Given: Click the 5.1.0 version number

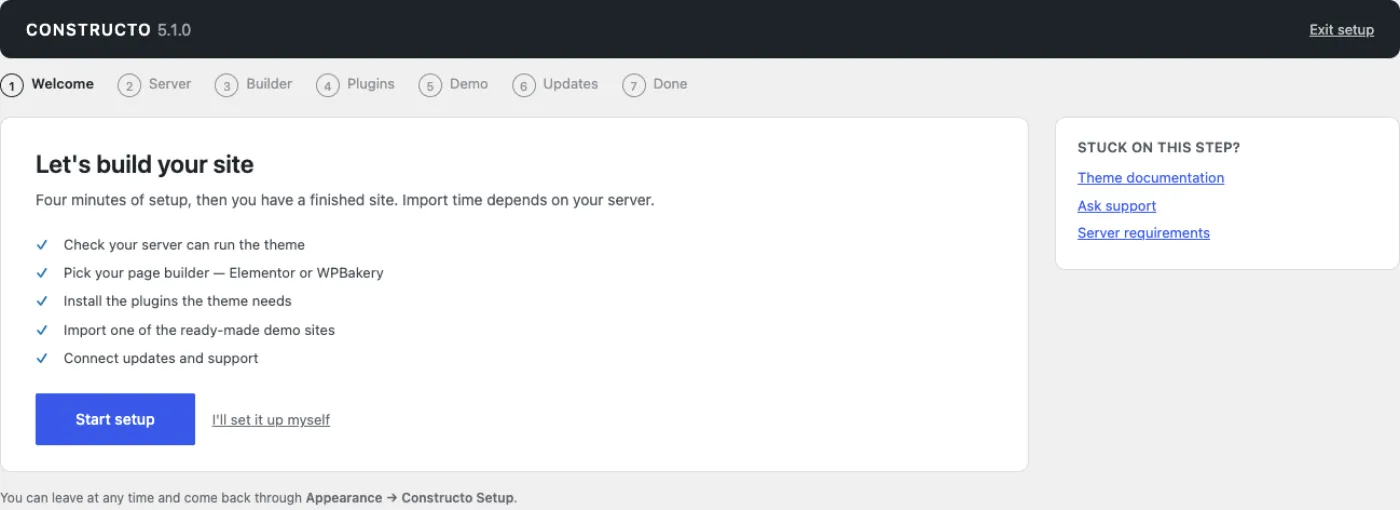Looking at the screenshot, I should pos(174,30).
